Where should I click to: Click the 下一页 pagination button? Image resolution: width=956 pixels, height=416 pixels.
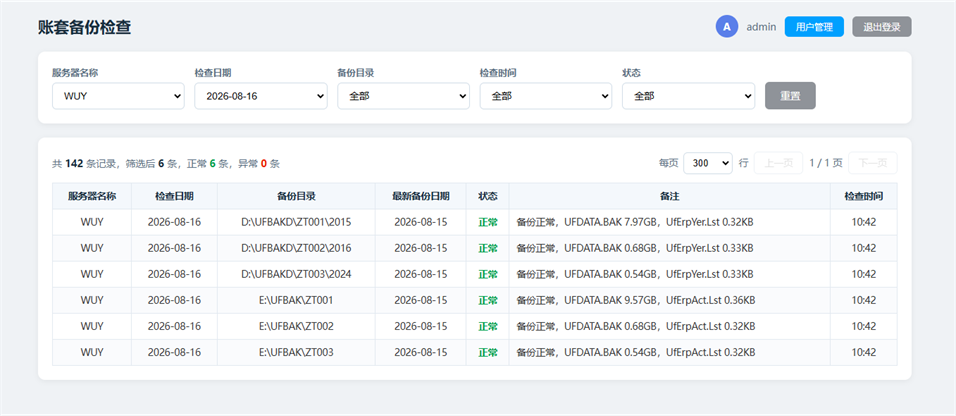coord(872,163)
